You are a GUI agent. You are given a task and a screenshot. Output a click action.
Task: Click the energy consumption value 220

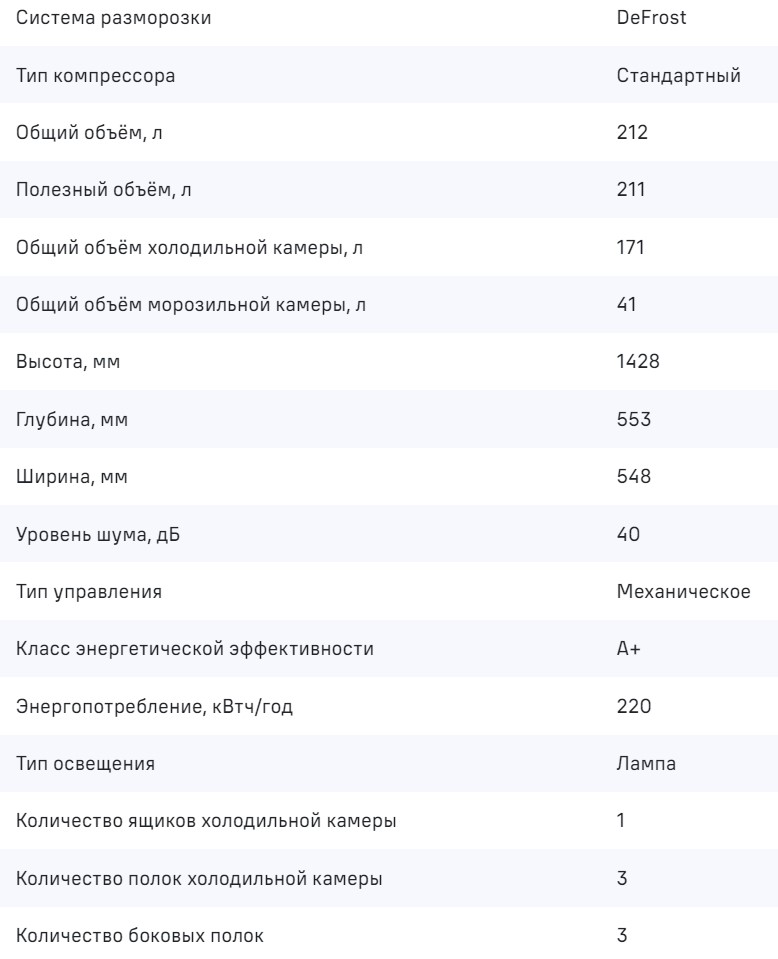[634, 707]
